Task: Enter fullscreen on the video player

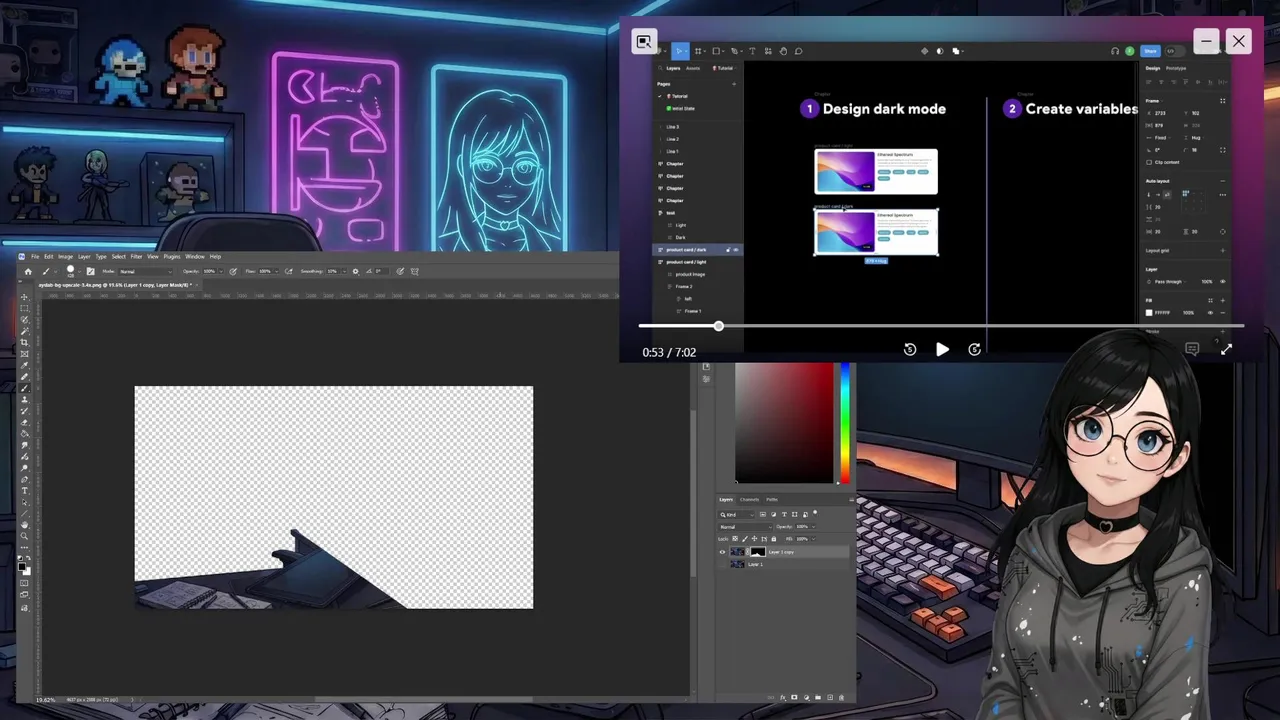Action: (1226, 349)
